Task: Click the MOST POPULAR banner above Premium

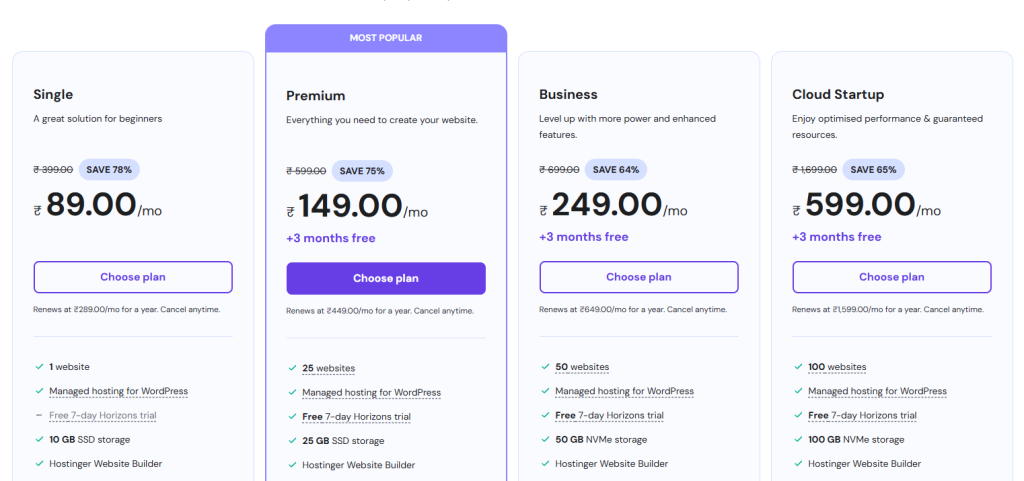Action: coord(386,38)
